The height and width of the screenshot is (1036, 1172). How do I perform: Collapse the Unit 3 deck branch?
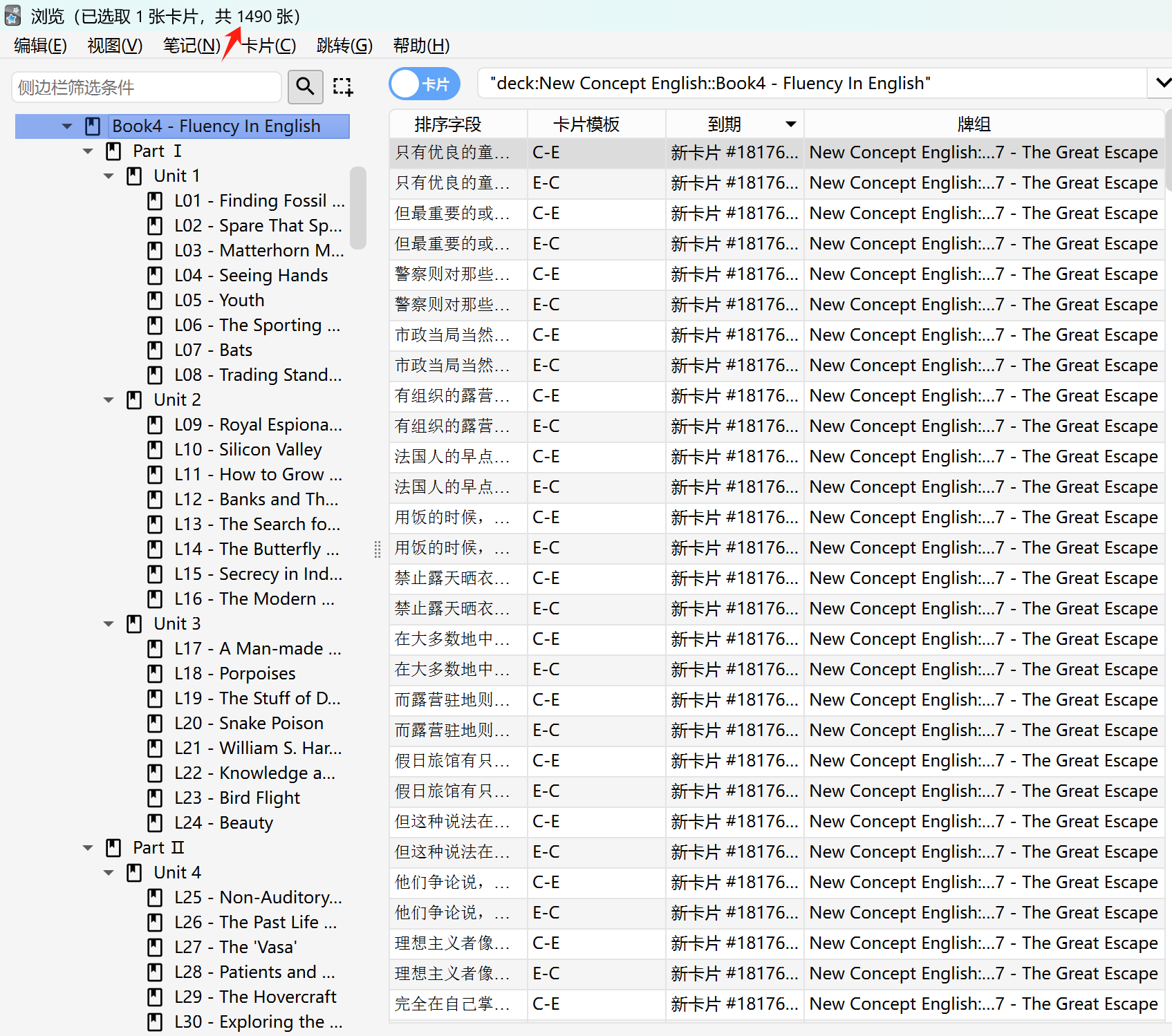[109, 624]
